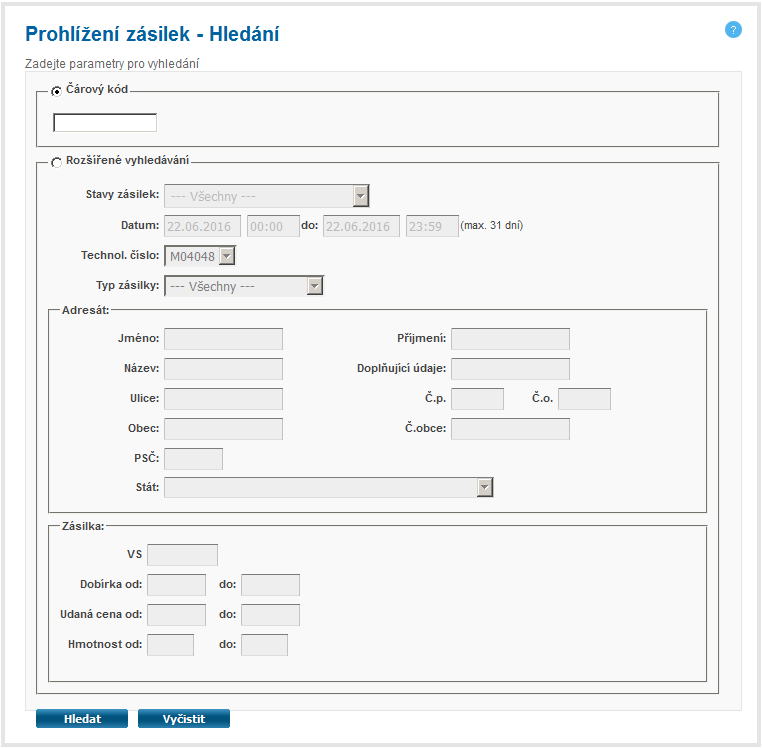
Task: Focus the Příjmení surname field
Action: click(x=510, y=339)
